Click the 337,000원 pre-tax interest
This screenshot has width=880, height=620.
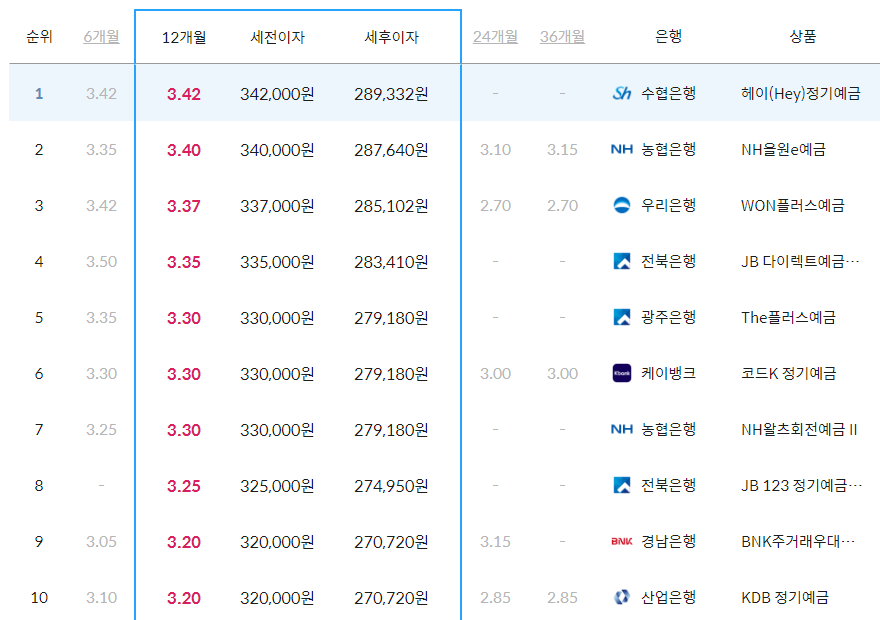(x=277, y=206)
